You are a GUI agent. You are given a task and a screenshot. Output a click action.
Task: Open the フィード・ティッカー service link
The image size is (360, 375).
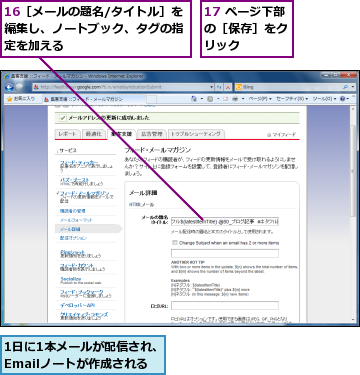coord(79,162)
